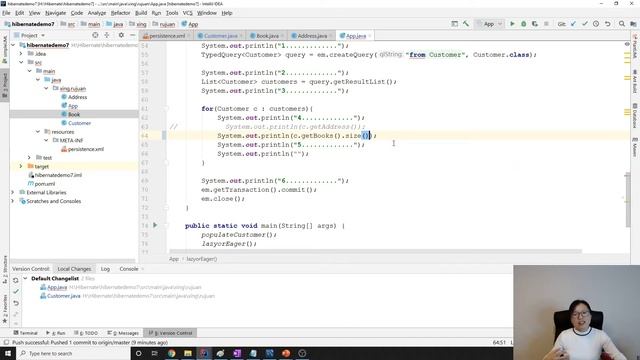This screenshot has height=360, width=640.
Task: Open the Refactor menu
Action: [x=120, y=13]
